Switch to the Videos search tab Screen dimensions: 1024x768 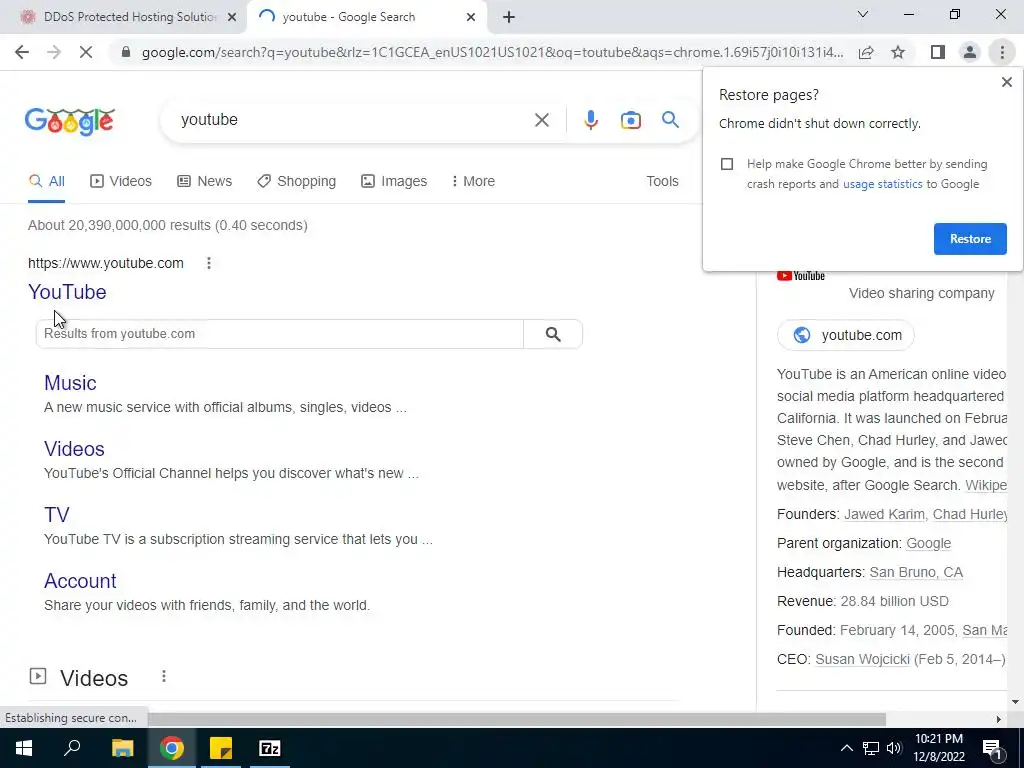(121, 182)
